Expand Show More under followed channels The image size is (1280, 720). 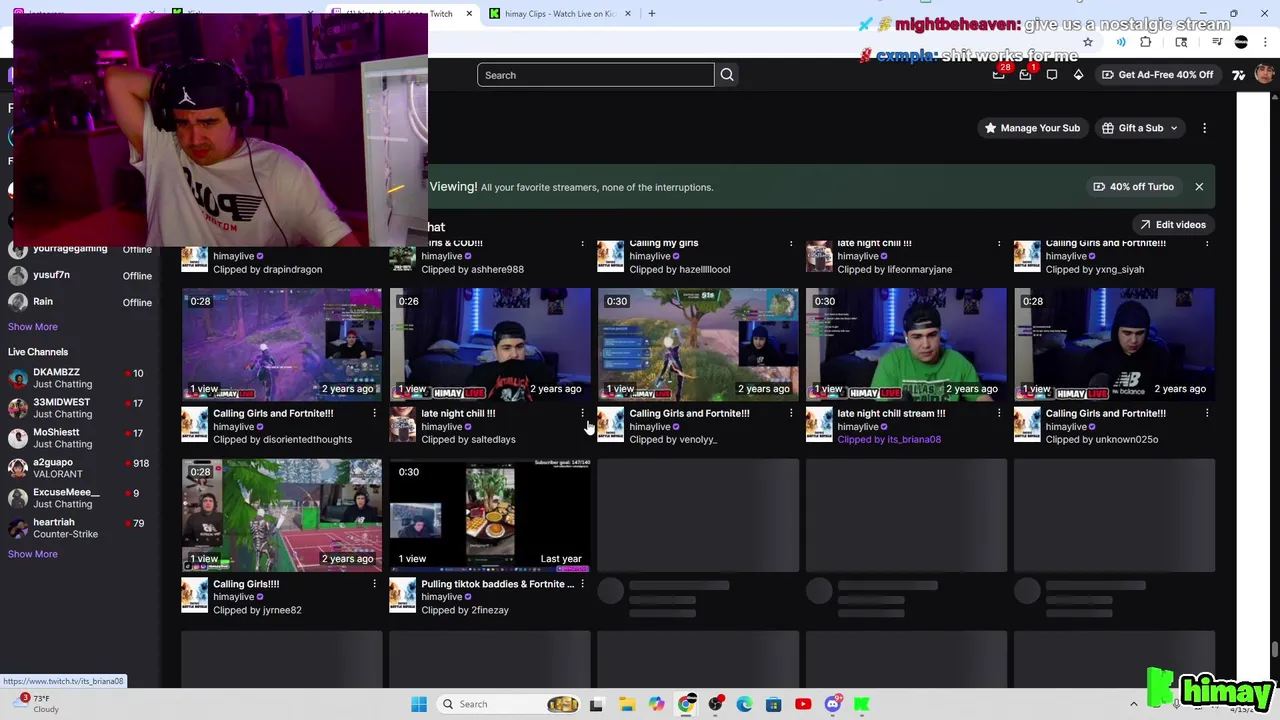coord(33,327)
